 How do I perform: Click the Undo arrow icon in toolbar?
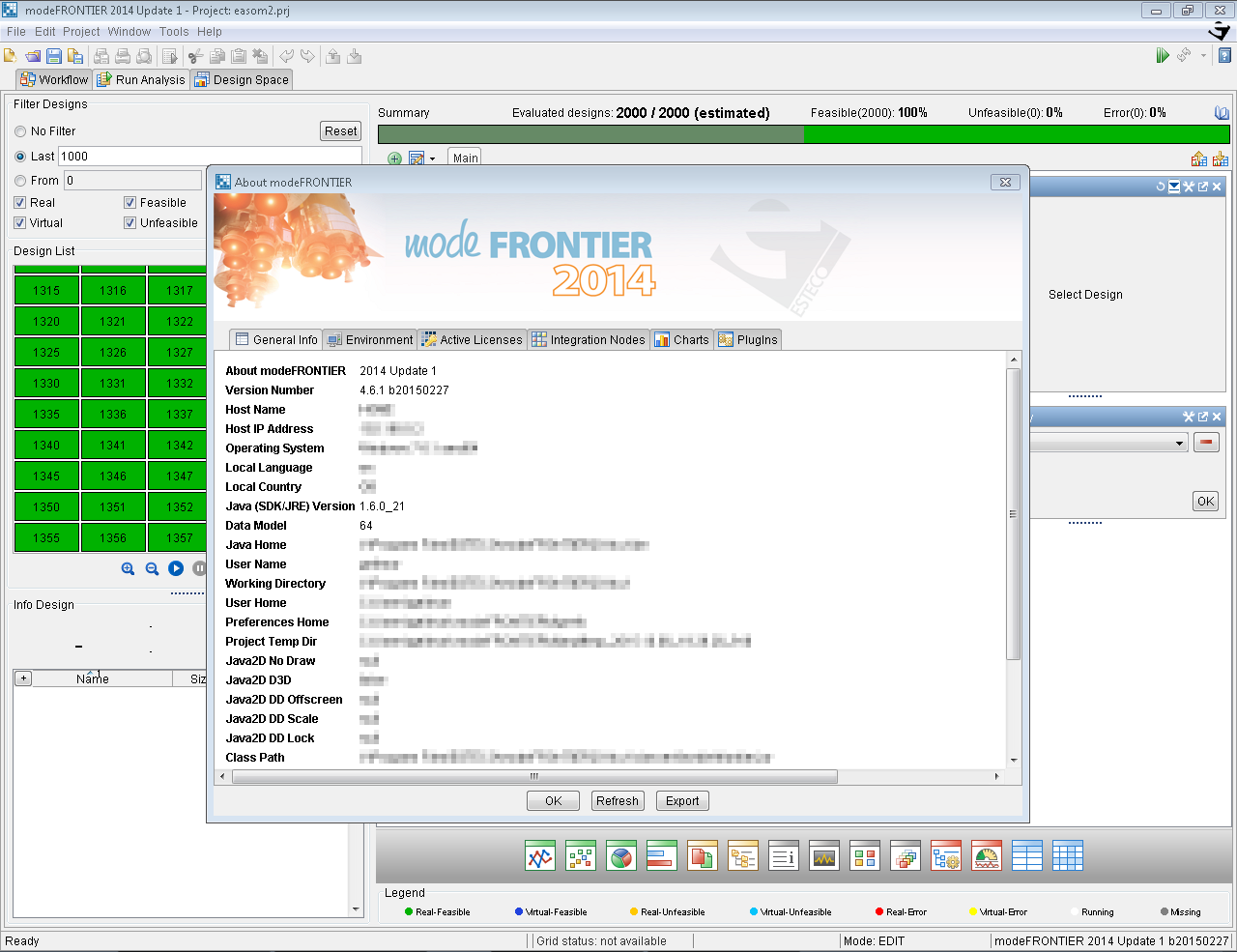coord(286,56)
